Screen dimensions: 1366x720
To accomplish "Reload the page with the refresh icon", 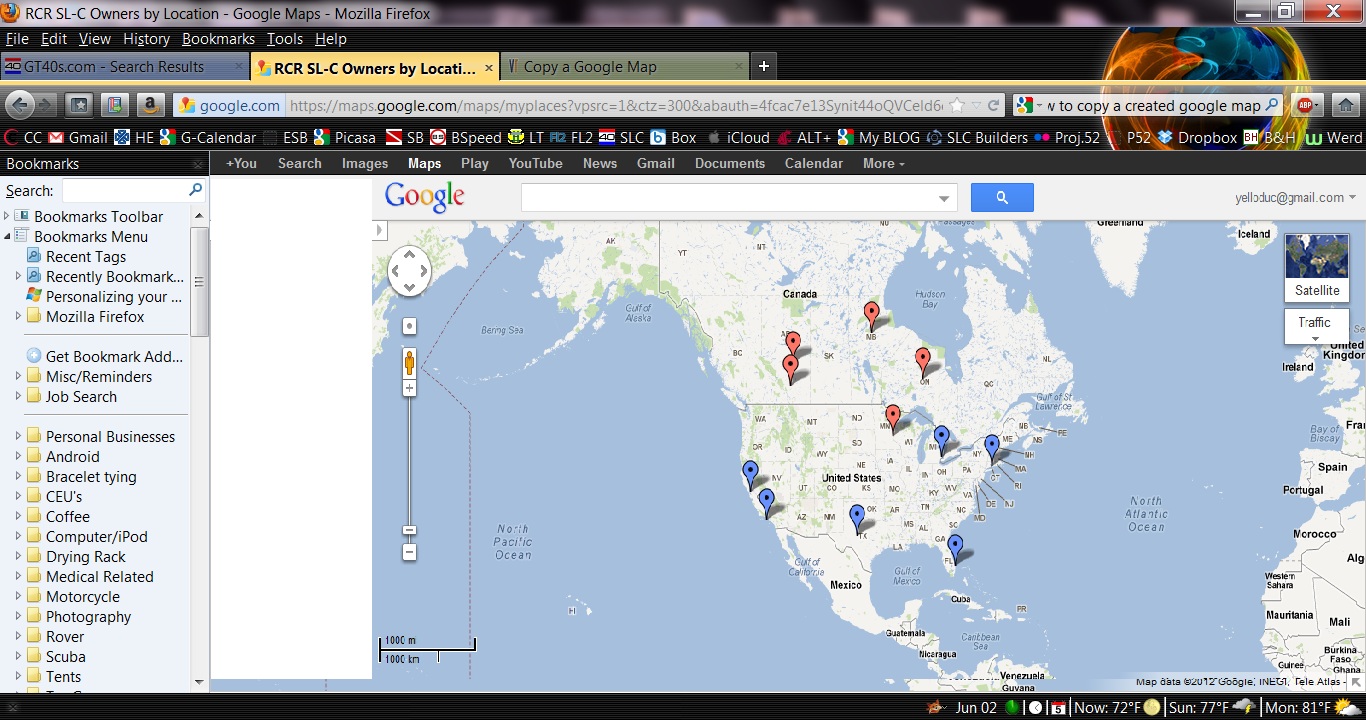I will (993, 105).
